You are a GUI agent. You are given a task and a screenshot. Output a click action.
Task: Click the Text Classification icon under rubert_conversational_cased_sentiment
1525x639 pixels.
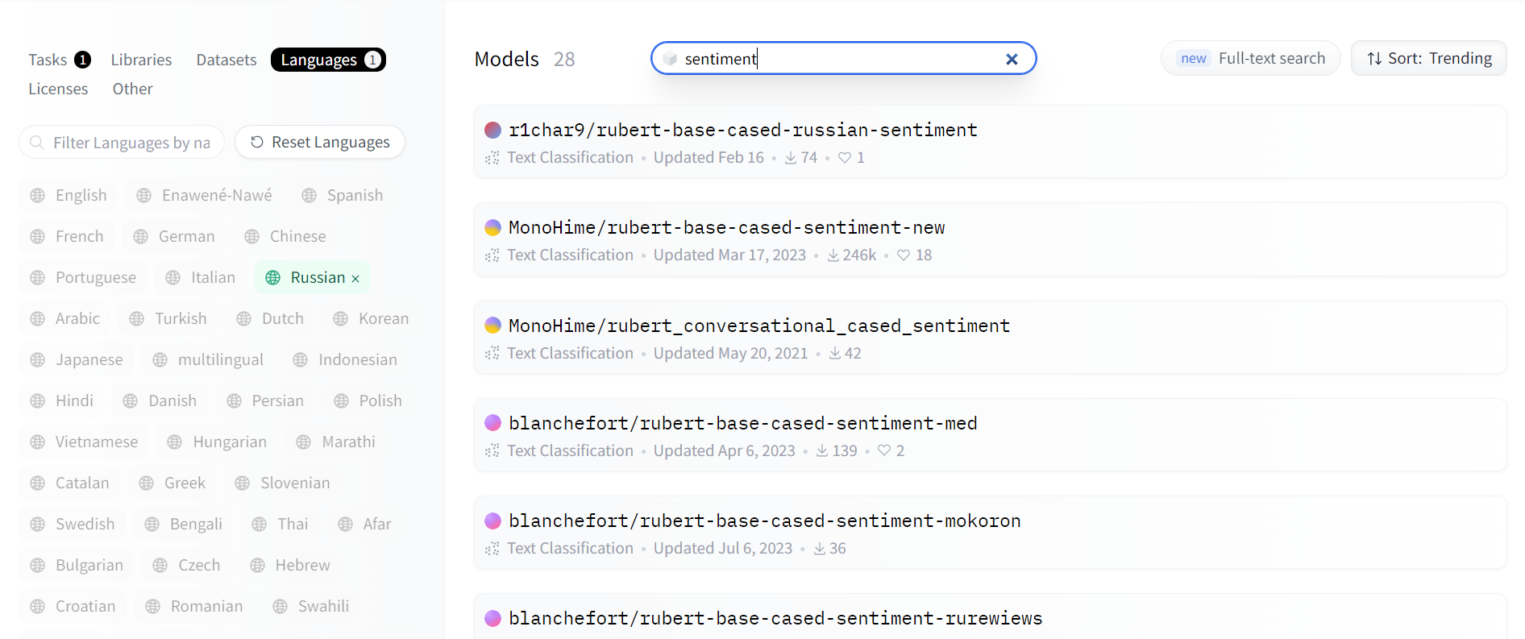point(492,353)
